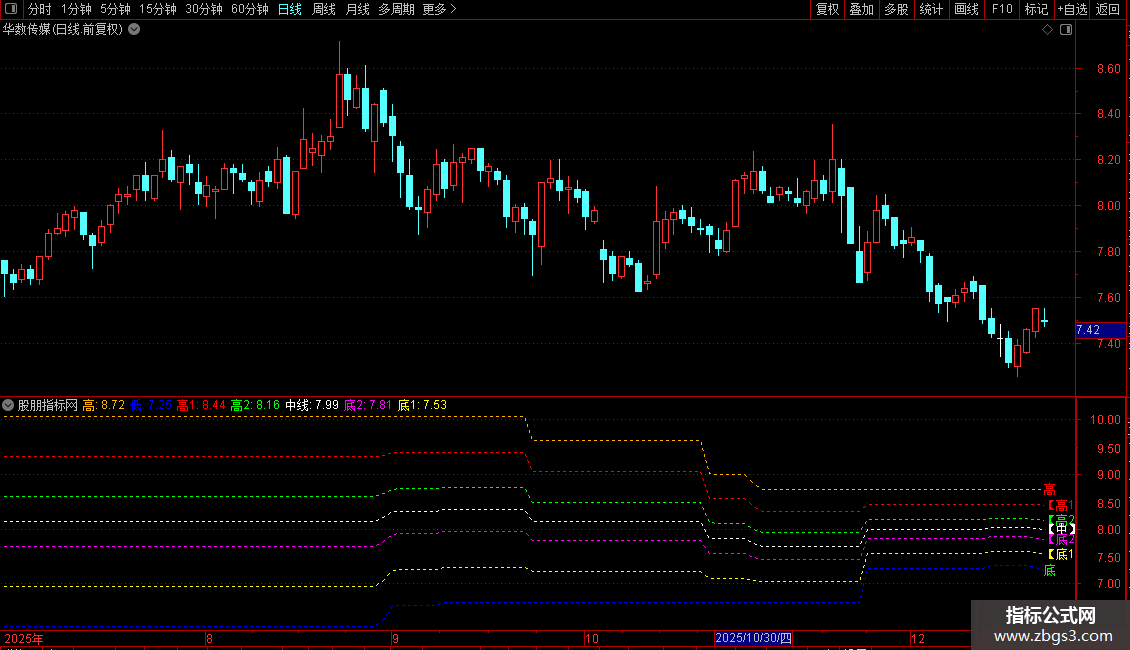Click the 10.00 indicator axis label

(x=1105, y=420)
